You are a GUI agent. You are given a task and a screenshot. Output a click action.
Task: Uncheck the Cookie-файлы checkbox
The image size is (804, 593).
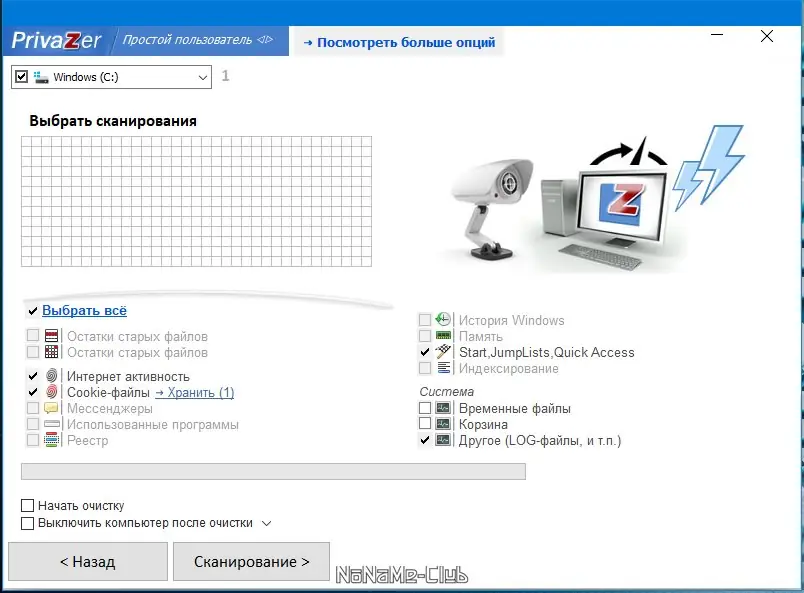(33, 392)
